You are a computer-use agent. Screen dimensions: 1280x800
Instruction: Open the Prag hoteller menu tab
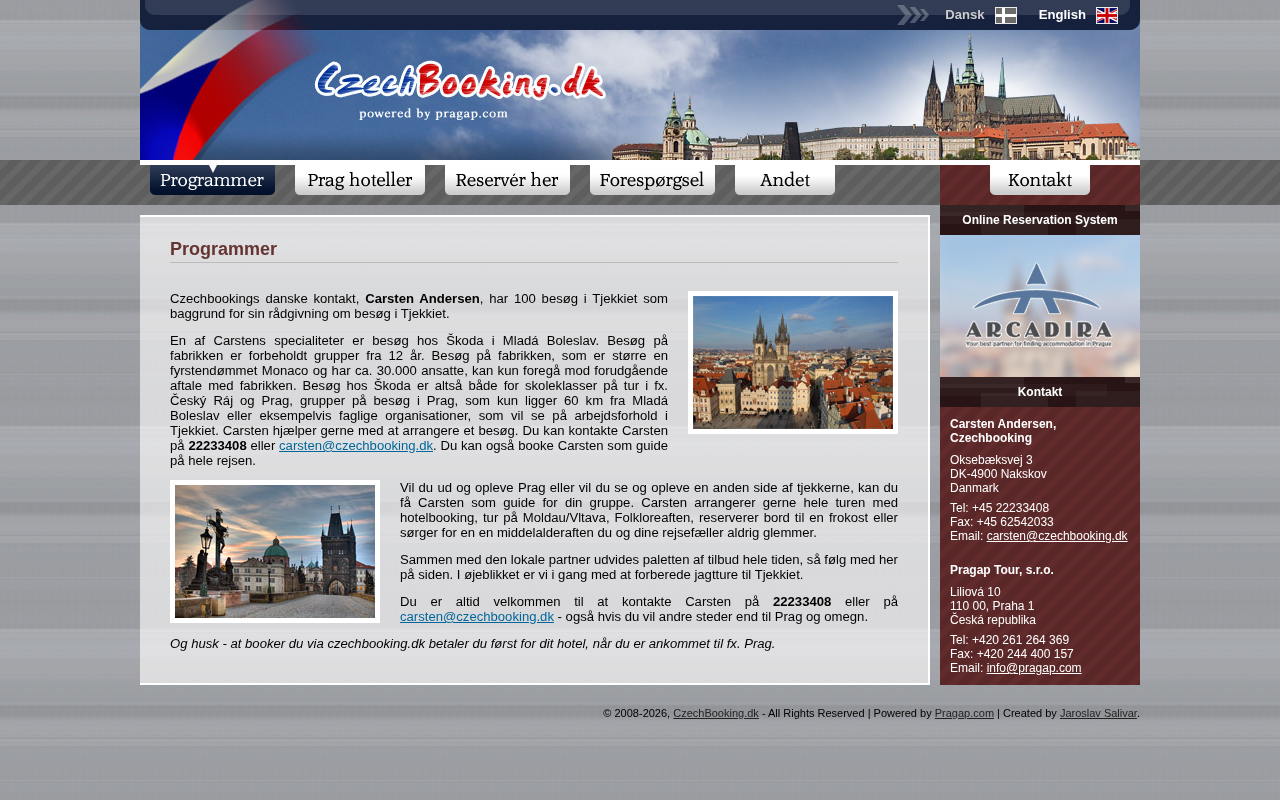click(360, 180)
